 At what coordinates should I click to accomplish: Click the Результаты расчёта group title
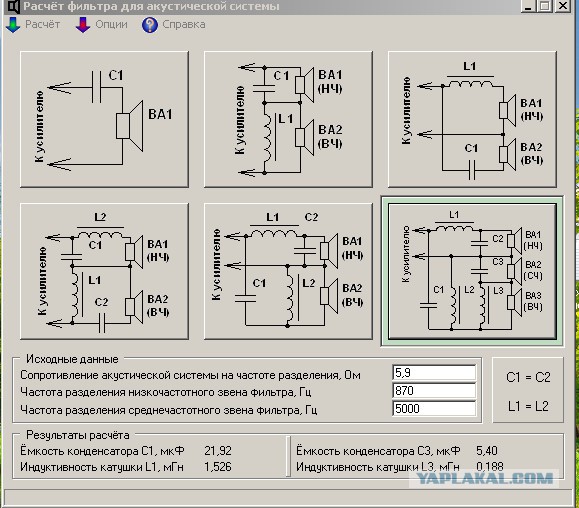click(78, 435)
